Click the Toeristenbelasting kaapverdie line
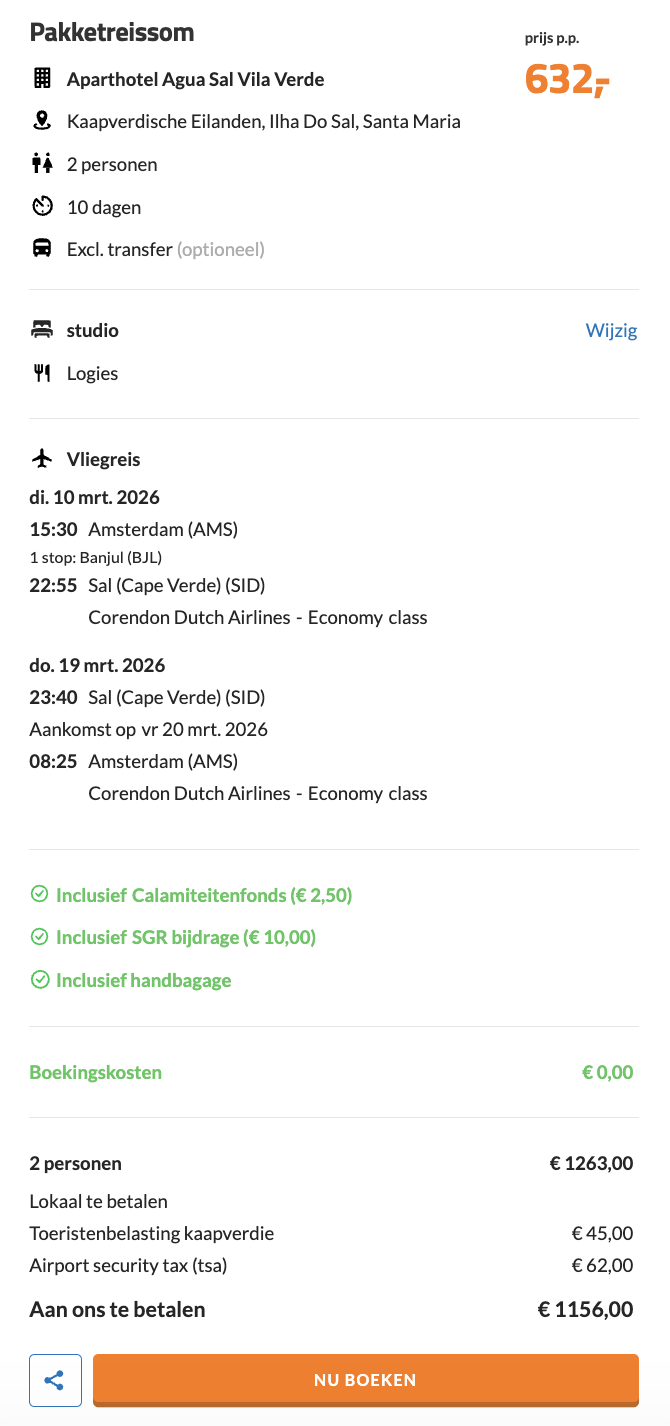 152,1233
